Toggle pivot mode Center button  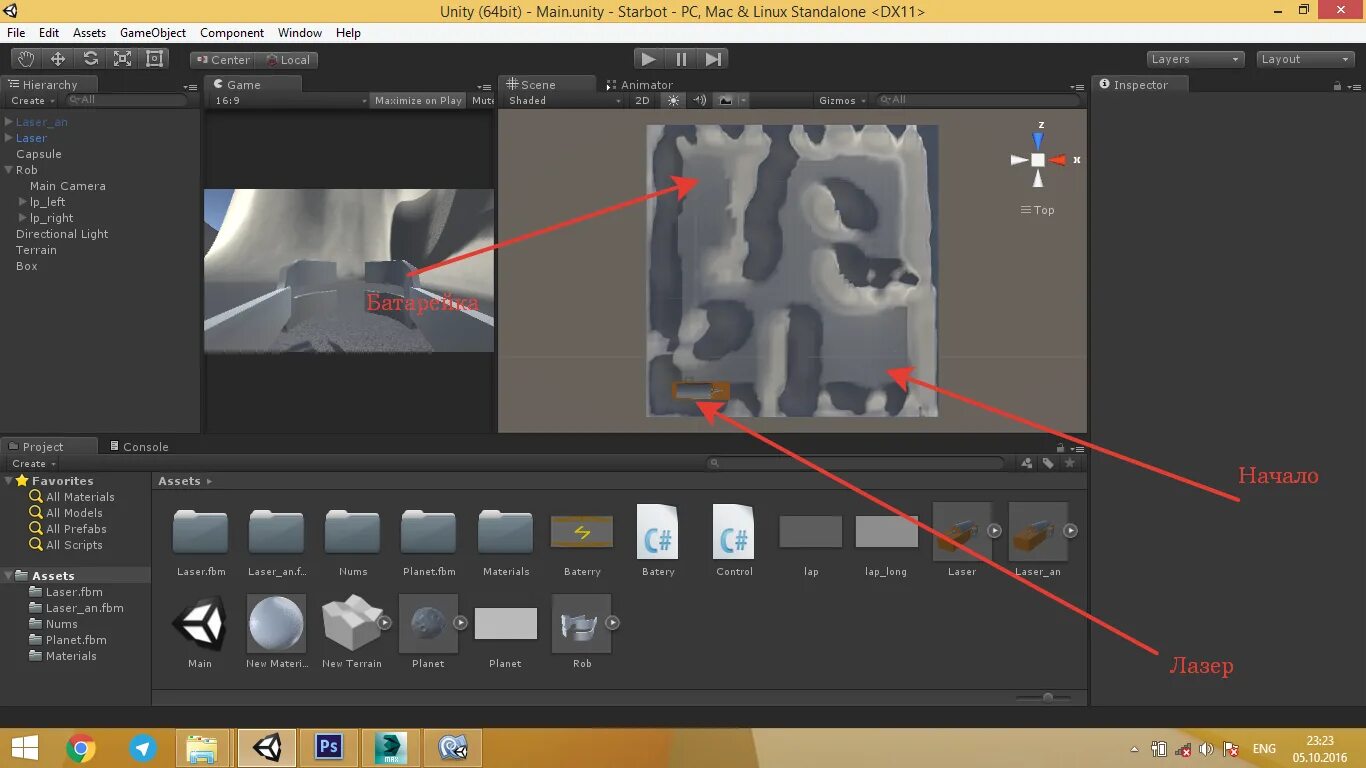click(x=222, y=60)
